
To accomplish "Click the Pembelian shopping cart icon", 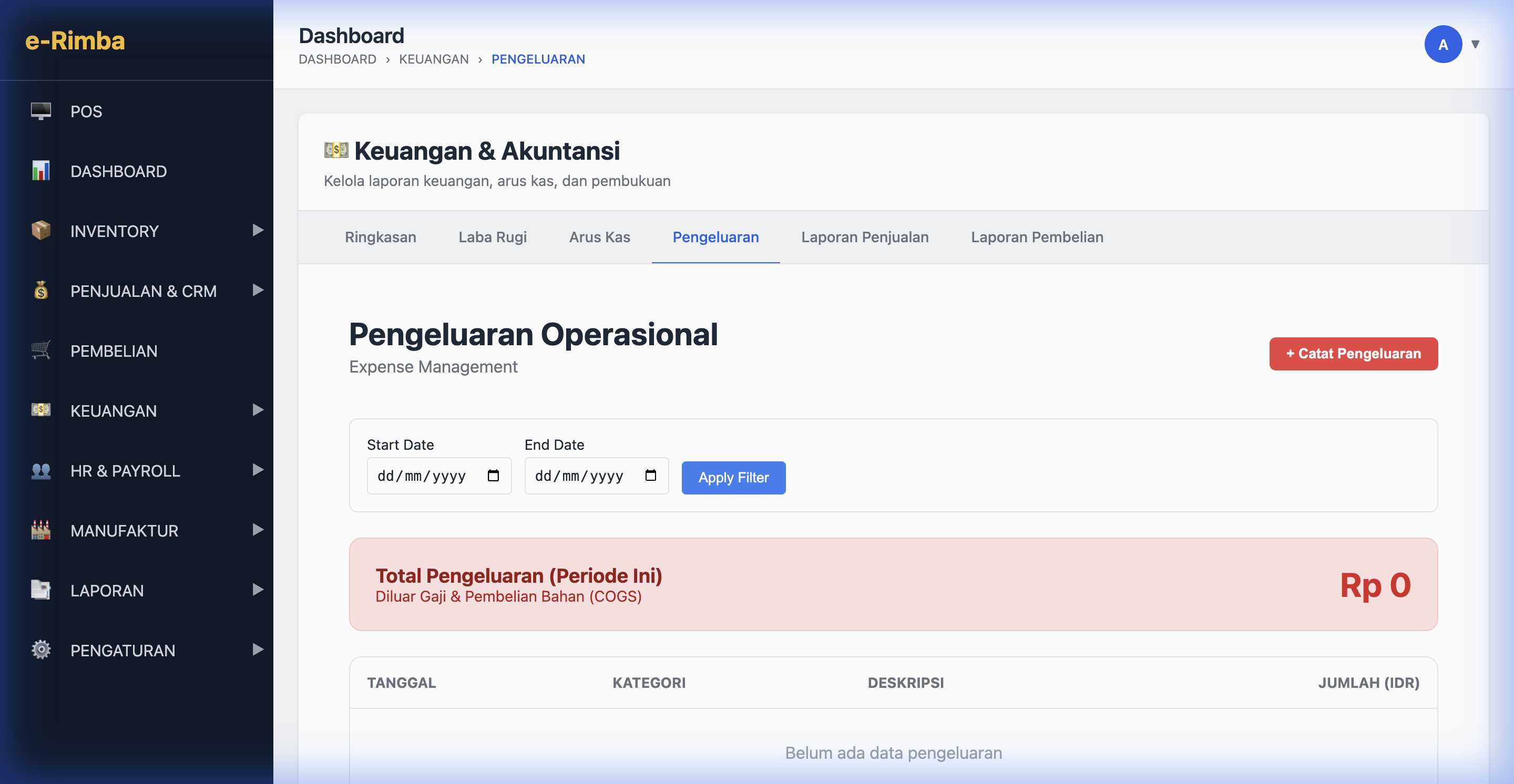I will tap(40, 350).
